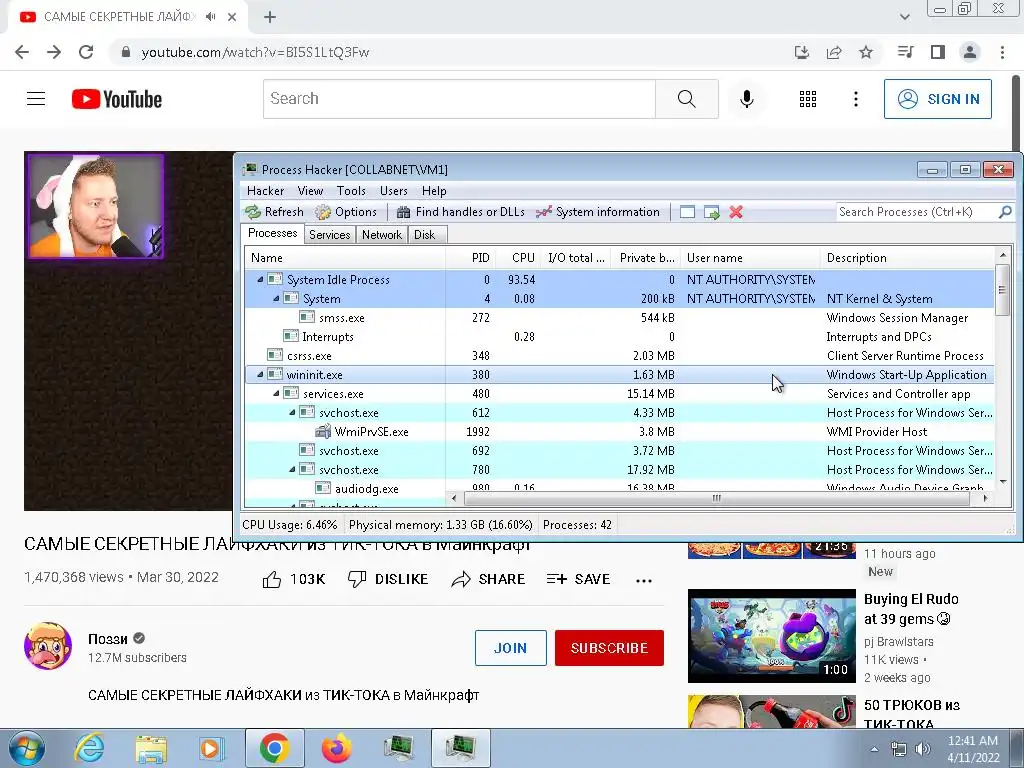Click the YouTube search magnifier button
1024x768 pixels.
[x=686, y=99]
